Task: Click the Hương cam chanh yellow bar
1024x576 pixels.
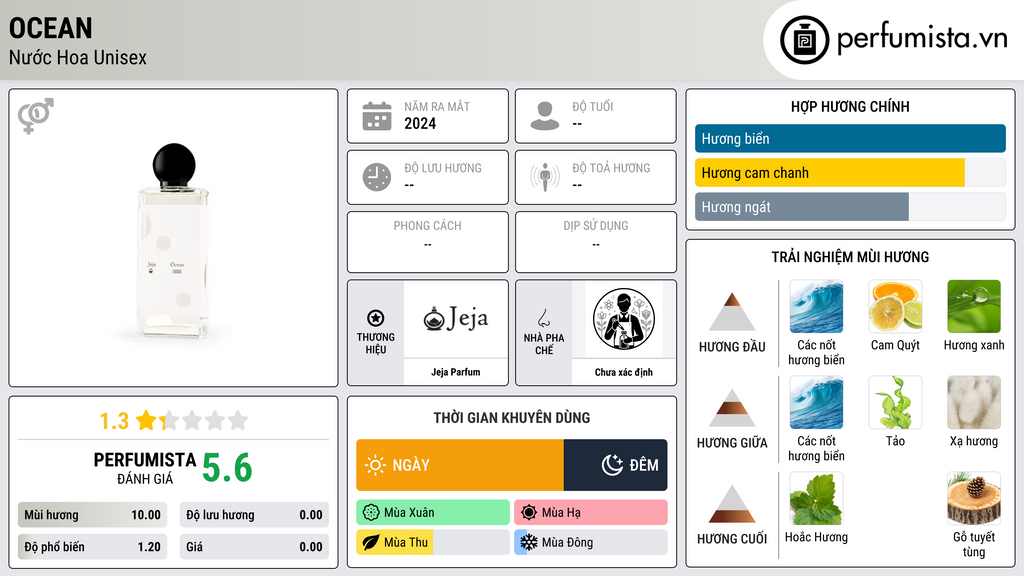Action: [x=829, y=173]
